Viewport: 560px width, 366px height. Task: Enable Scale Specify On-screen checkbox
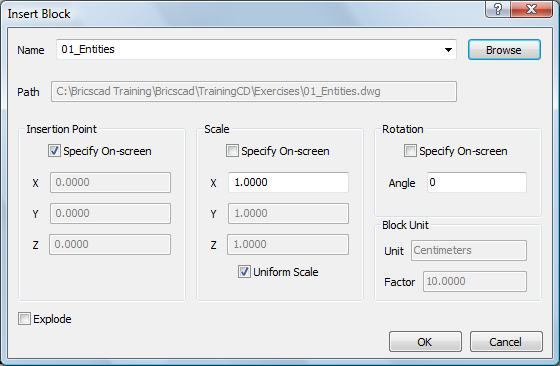[232, 151]
